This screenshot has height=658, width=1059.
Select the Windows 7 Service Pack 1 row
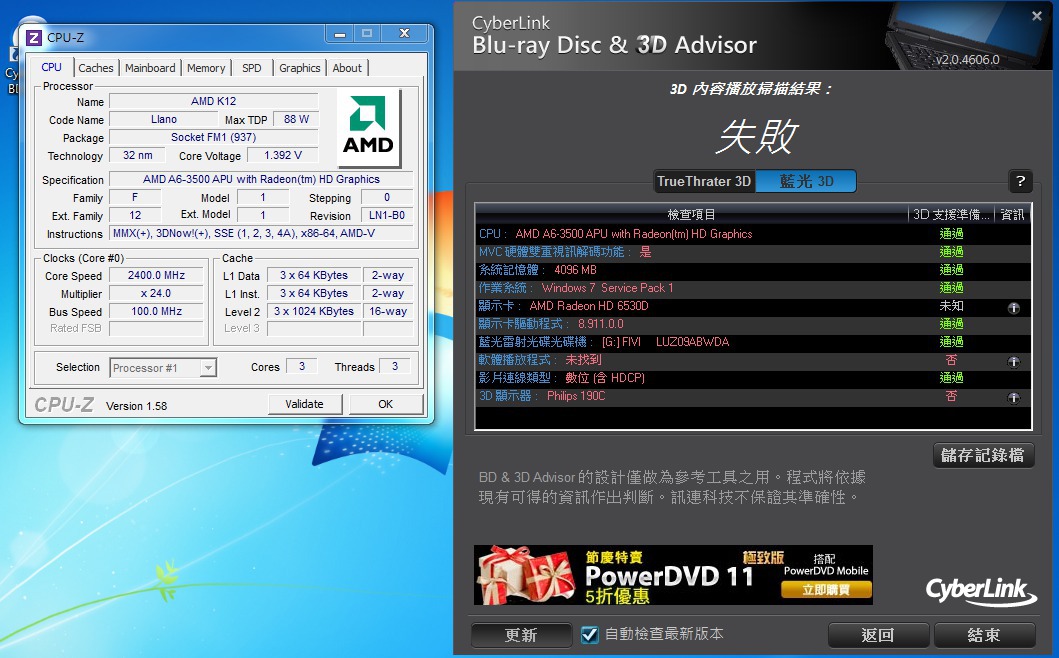click(753, 288)
